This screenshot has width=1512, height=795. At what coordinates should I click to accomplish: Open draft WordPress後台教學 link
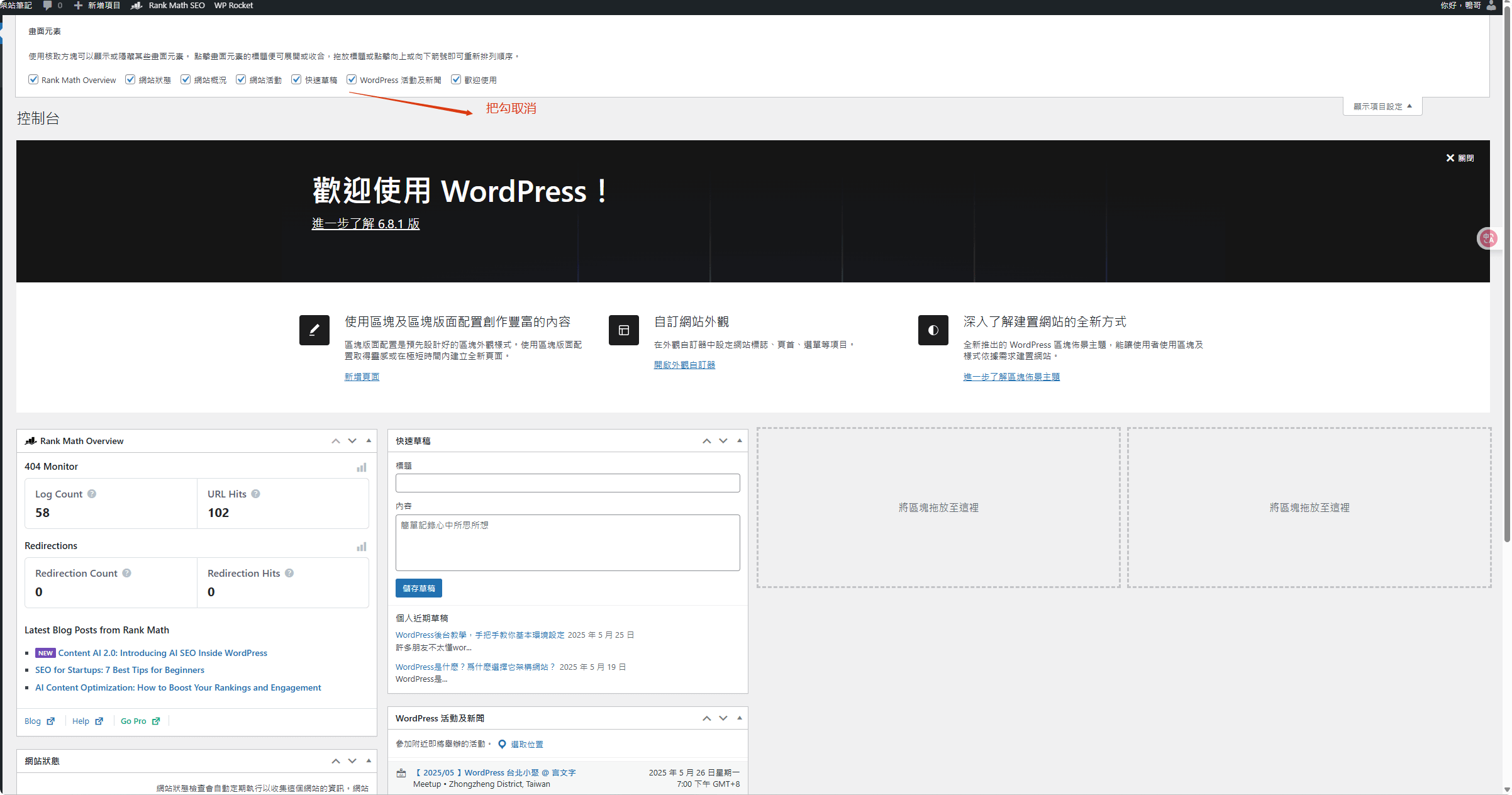pyautogui.click(x=480, y=635)
